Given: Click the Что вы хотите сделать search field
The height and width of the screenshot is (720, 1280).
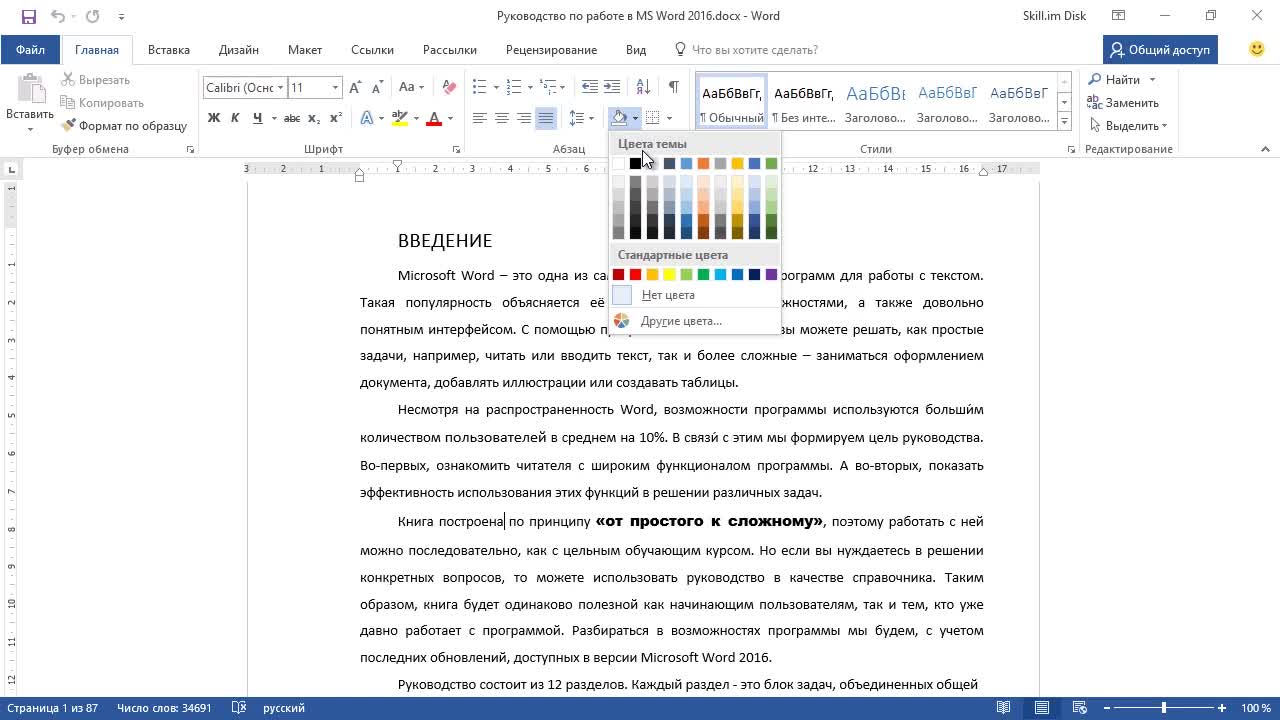Looking at the screenshot, I should pos(755,50).
